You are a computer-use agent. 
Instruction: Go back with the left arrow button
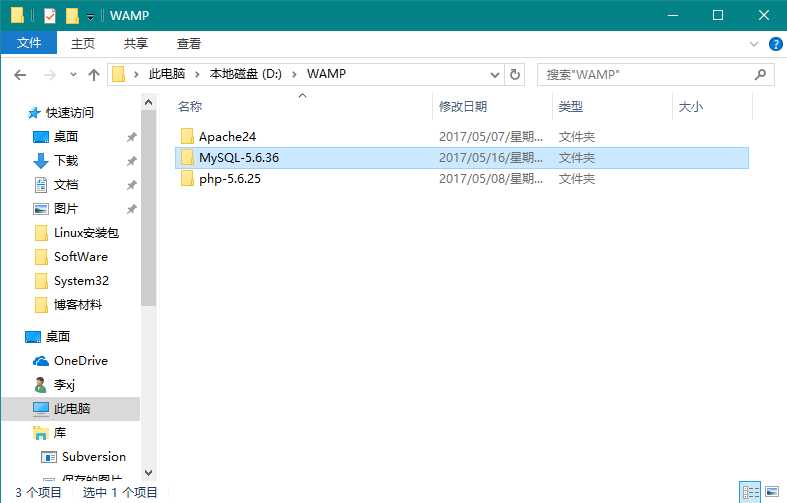click(x=20, y=75)
